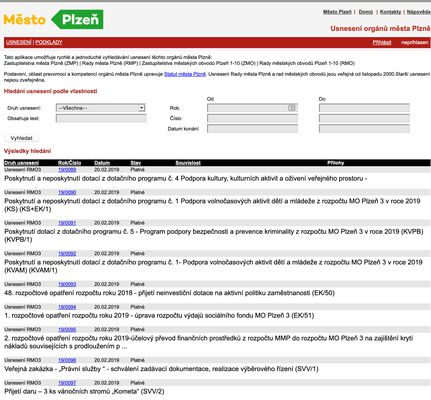Screen dimensions: 431x400
Task: Open the USNESENÍ menu item
Action: [x=19, y=42]
